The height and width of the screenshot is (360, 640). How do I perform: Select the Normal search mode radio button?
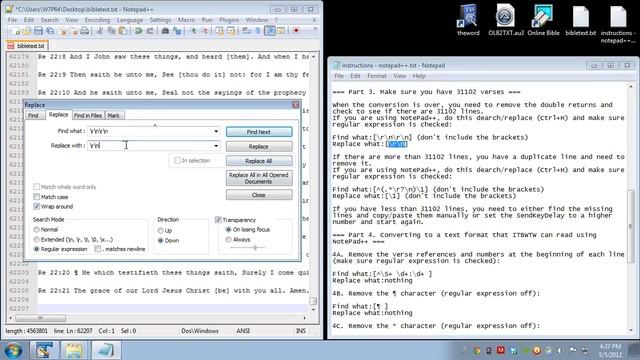click(x=37, y=230)
